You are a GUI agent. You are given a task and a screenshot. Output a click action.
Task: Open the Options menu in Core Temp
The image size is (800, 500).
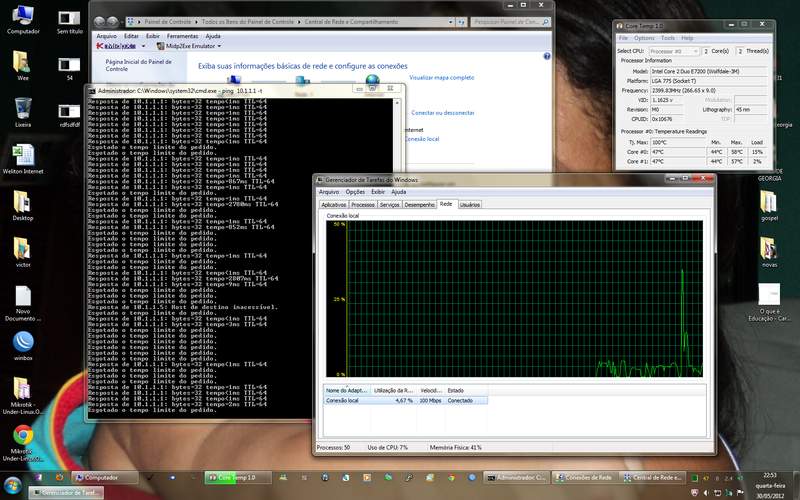click(644, 38)
